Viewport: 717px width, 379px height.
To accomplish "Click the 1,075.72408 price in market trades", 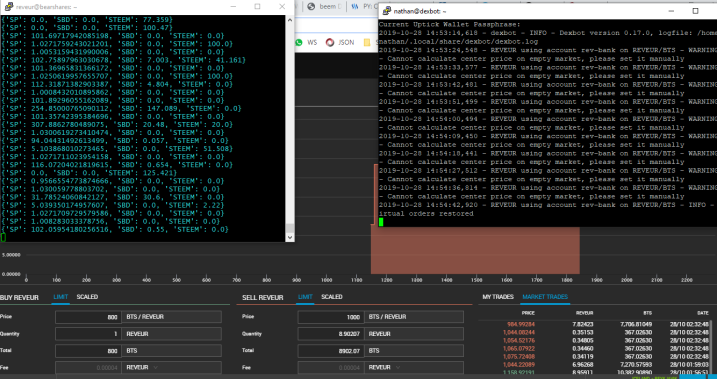I will (x=519, y=357).
